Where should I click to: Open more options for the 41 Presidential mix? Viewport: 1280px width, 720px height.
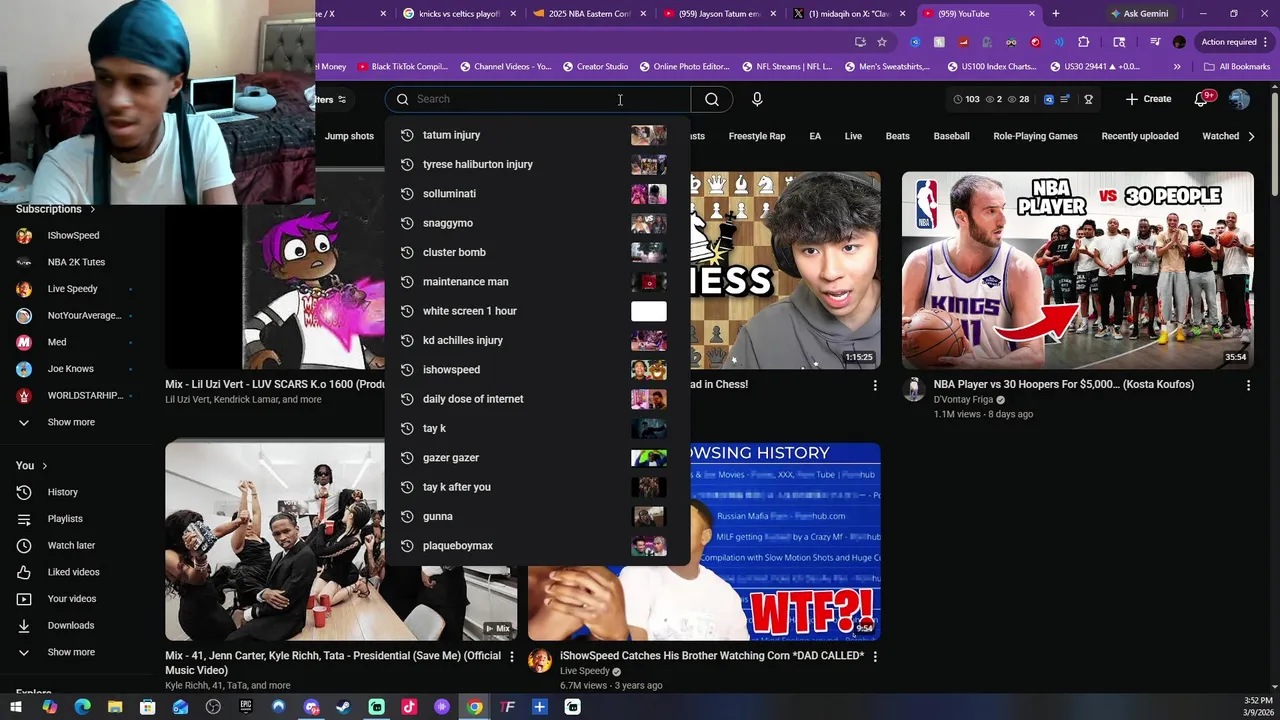pyautogui.click(x=512, y=657)
